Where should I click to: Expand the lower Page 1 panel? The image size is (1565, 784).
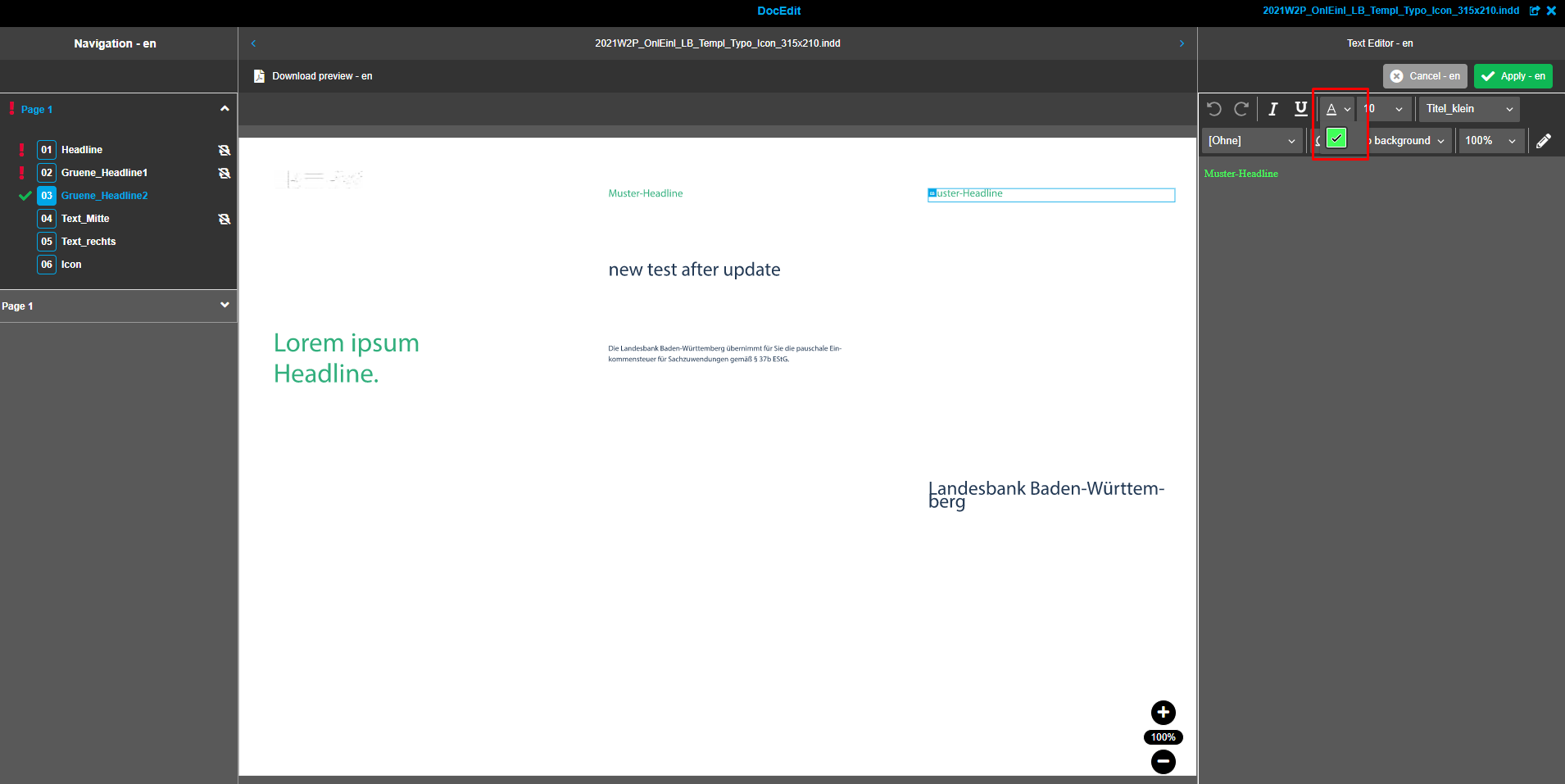click(x=225, y=306)
